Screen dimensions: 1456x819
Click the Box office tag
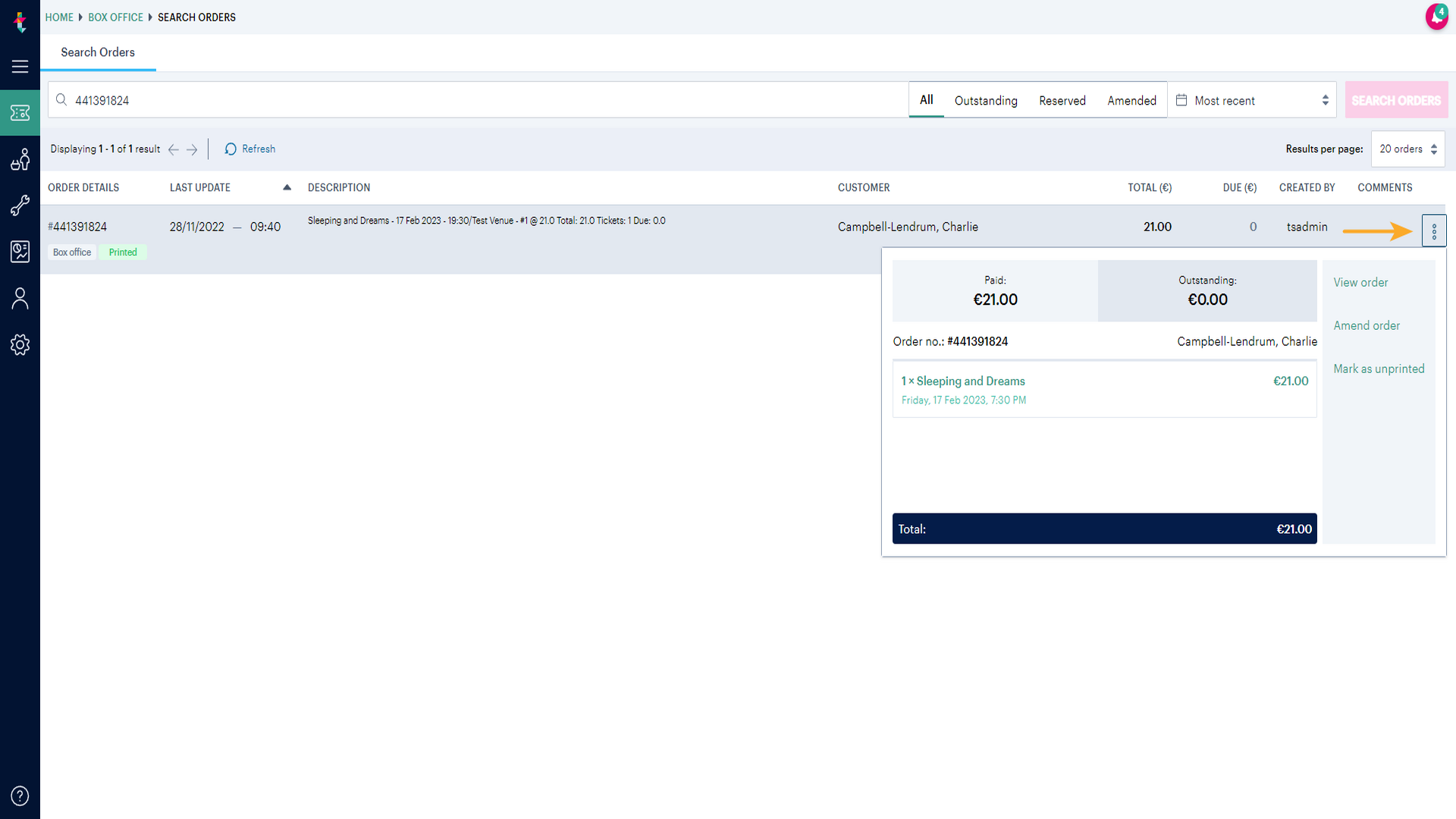[72, 253]
